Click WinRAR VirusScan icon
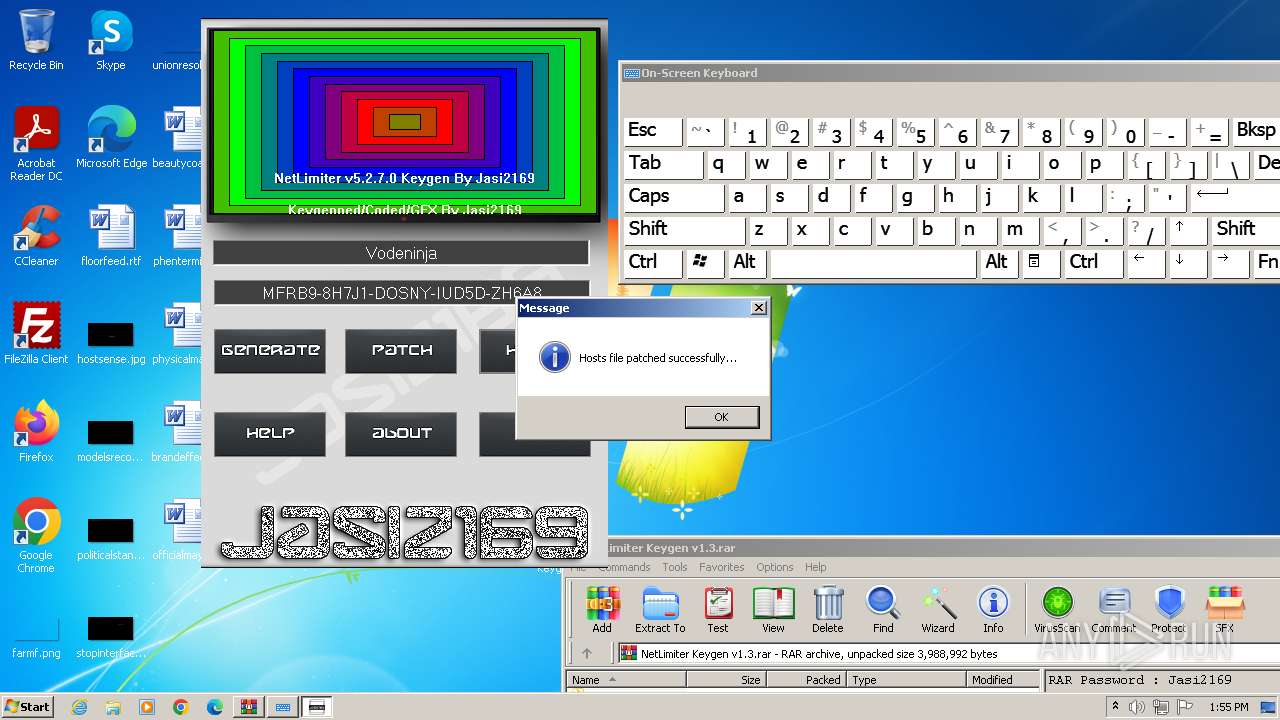The image size is (1280, 720). point(1057,610)
